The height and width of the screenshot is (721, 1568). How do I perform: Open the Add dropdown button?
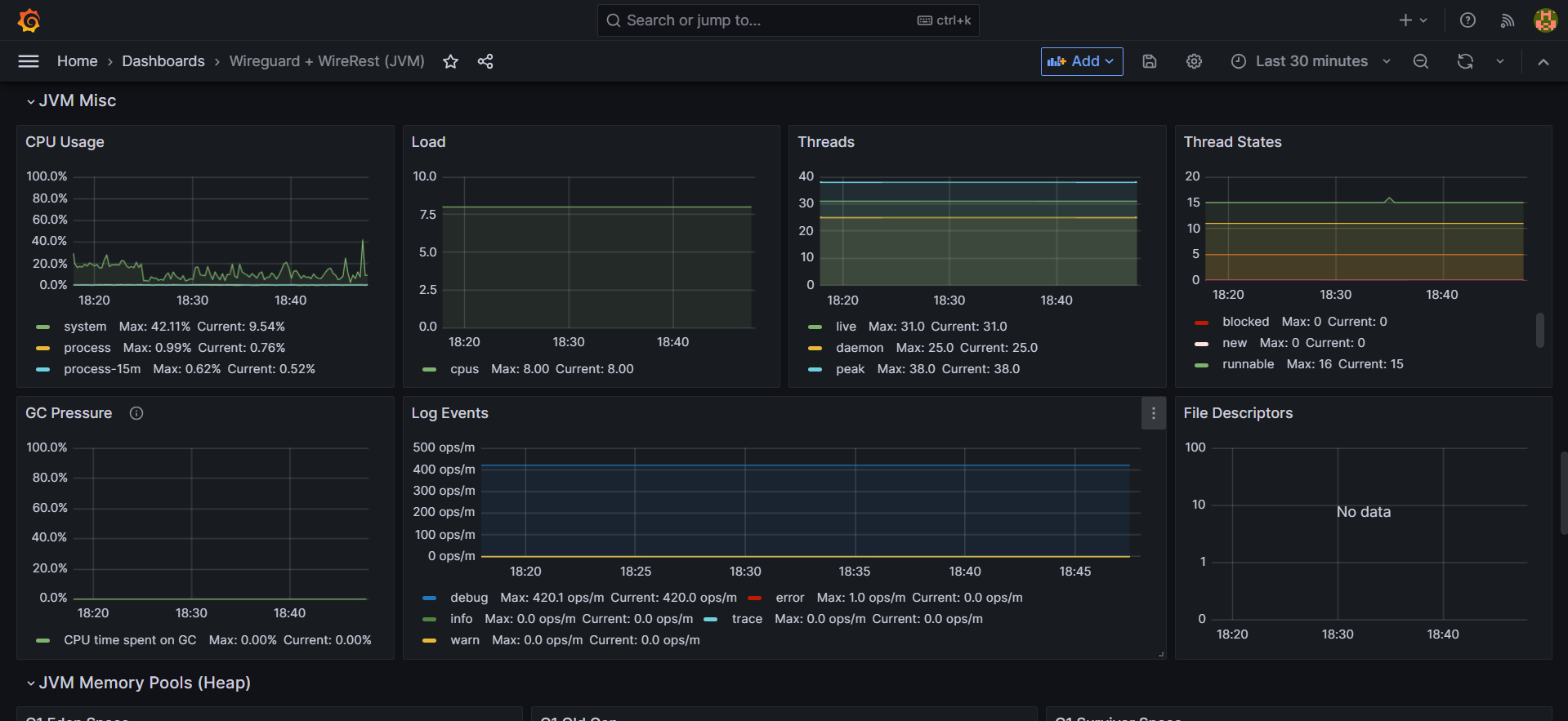point(1081,61)
